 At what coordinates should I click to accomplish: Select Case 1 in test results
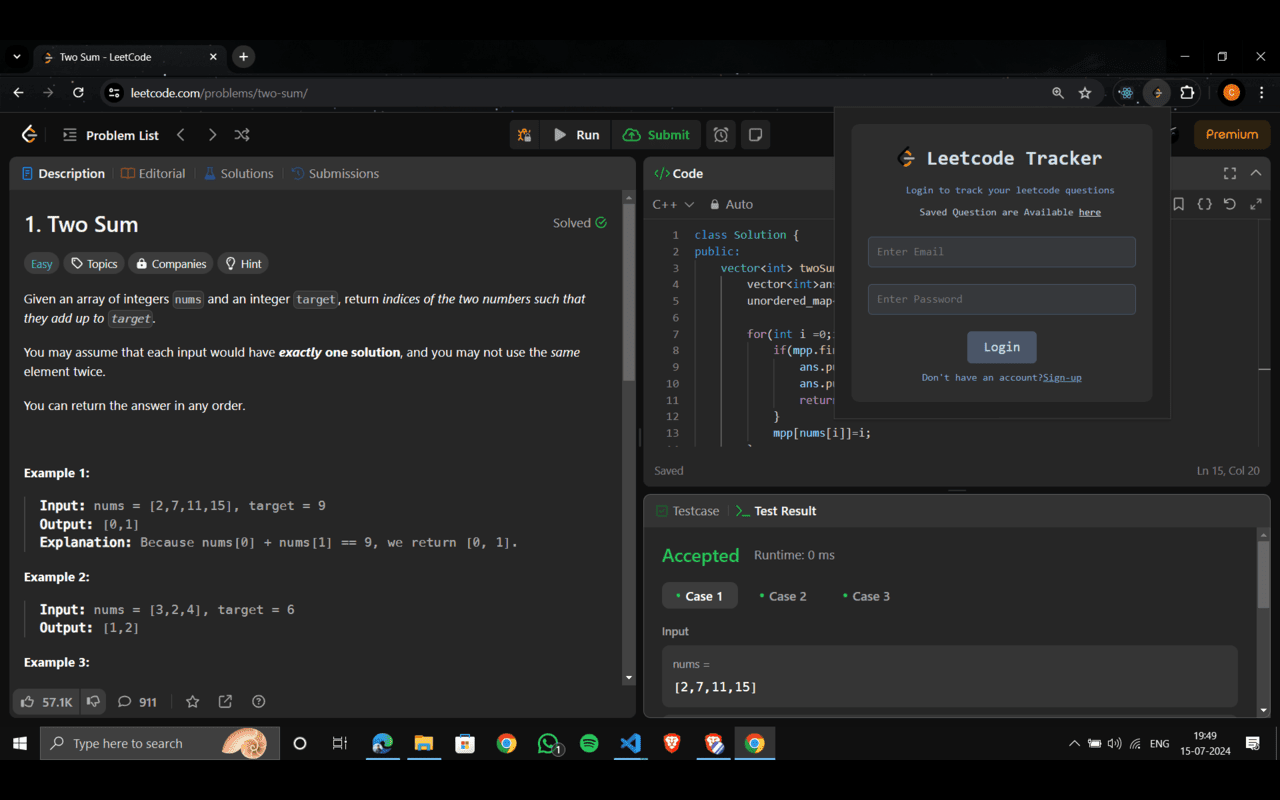pos(699,596)
